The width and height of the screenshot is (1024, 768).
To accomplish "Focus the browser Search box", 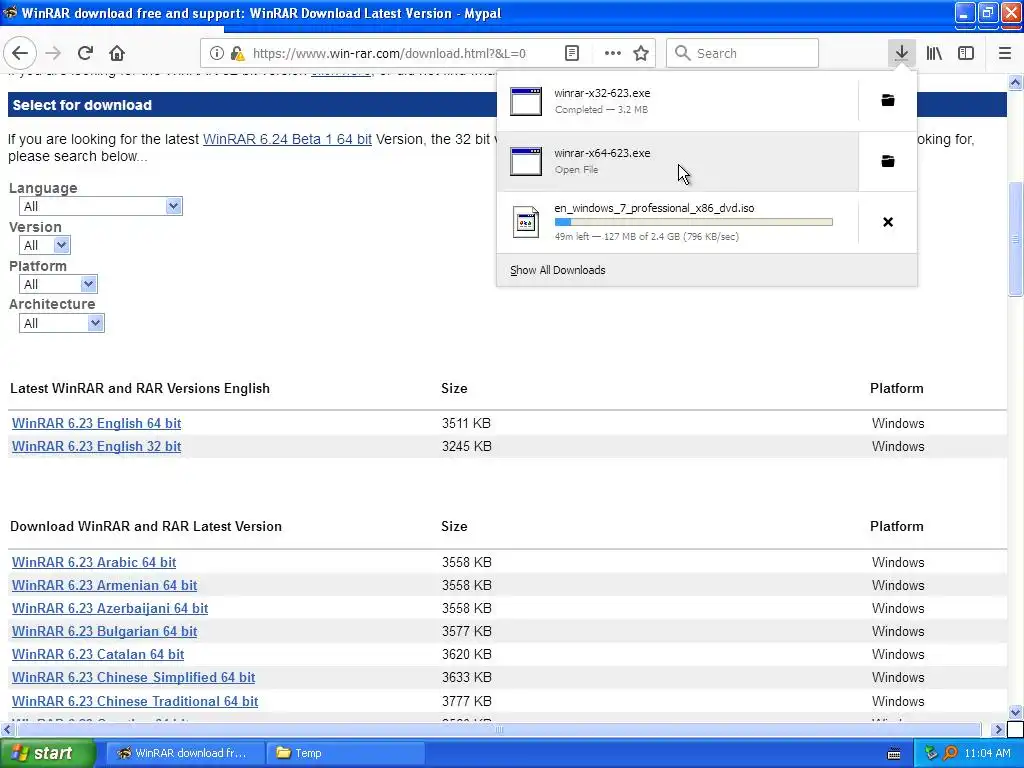I will (x=743, y=53).
